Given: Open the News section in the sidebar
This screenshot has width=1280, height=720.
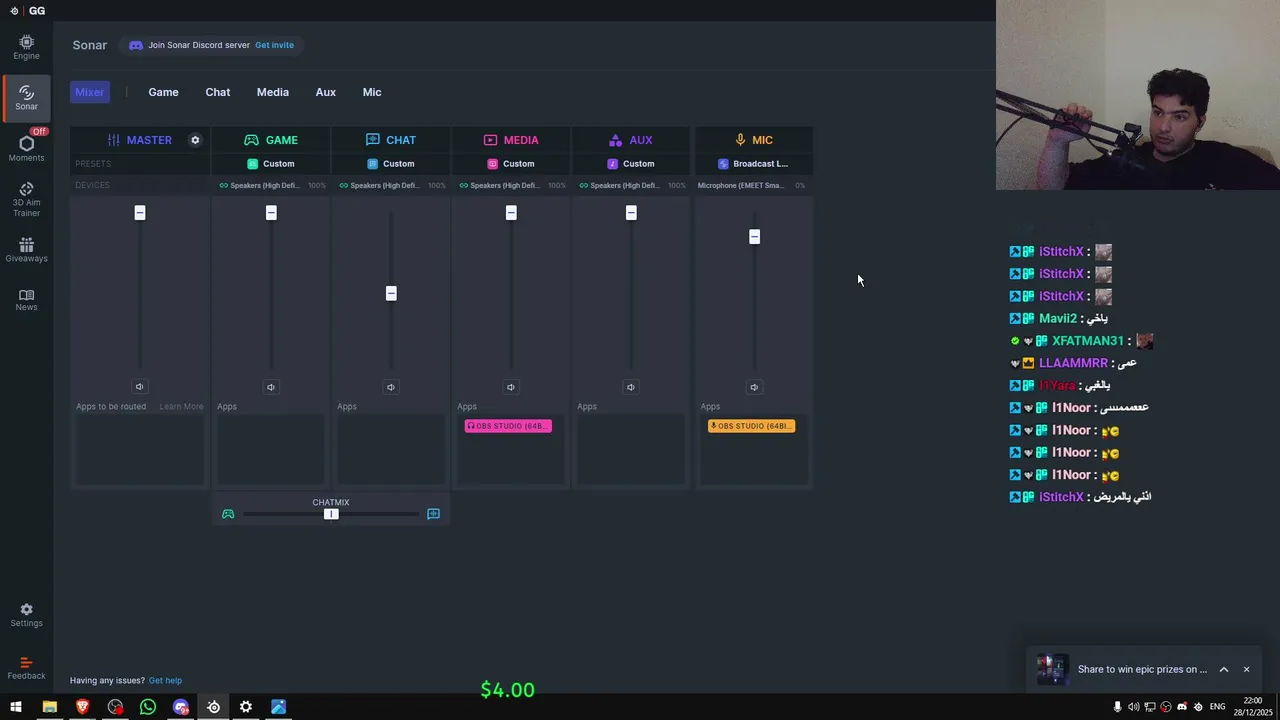Looking at the screenshot, I should pos(26,300).
